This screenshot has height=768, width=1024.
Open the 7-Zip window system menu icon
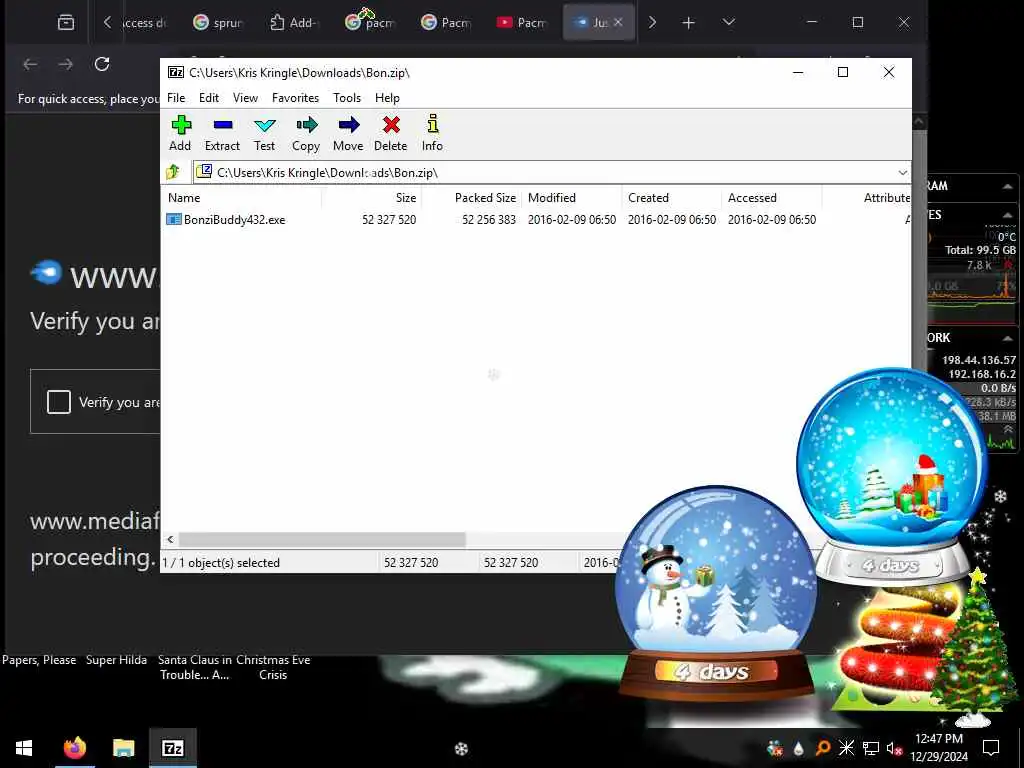176,72
